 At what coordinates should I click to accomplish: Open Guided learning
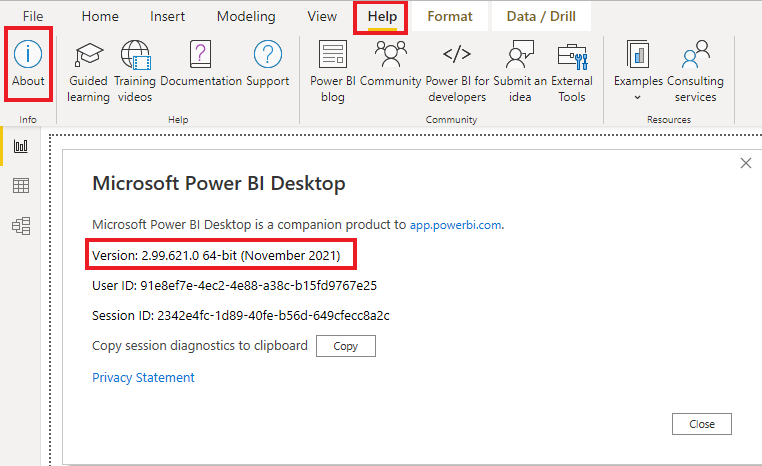[88, 72]
